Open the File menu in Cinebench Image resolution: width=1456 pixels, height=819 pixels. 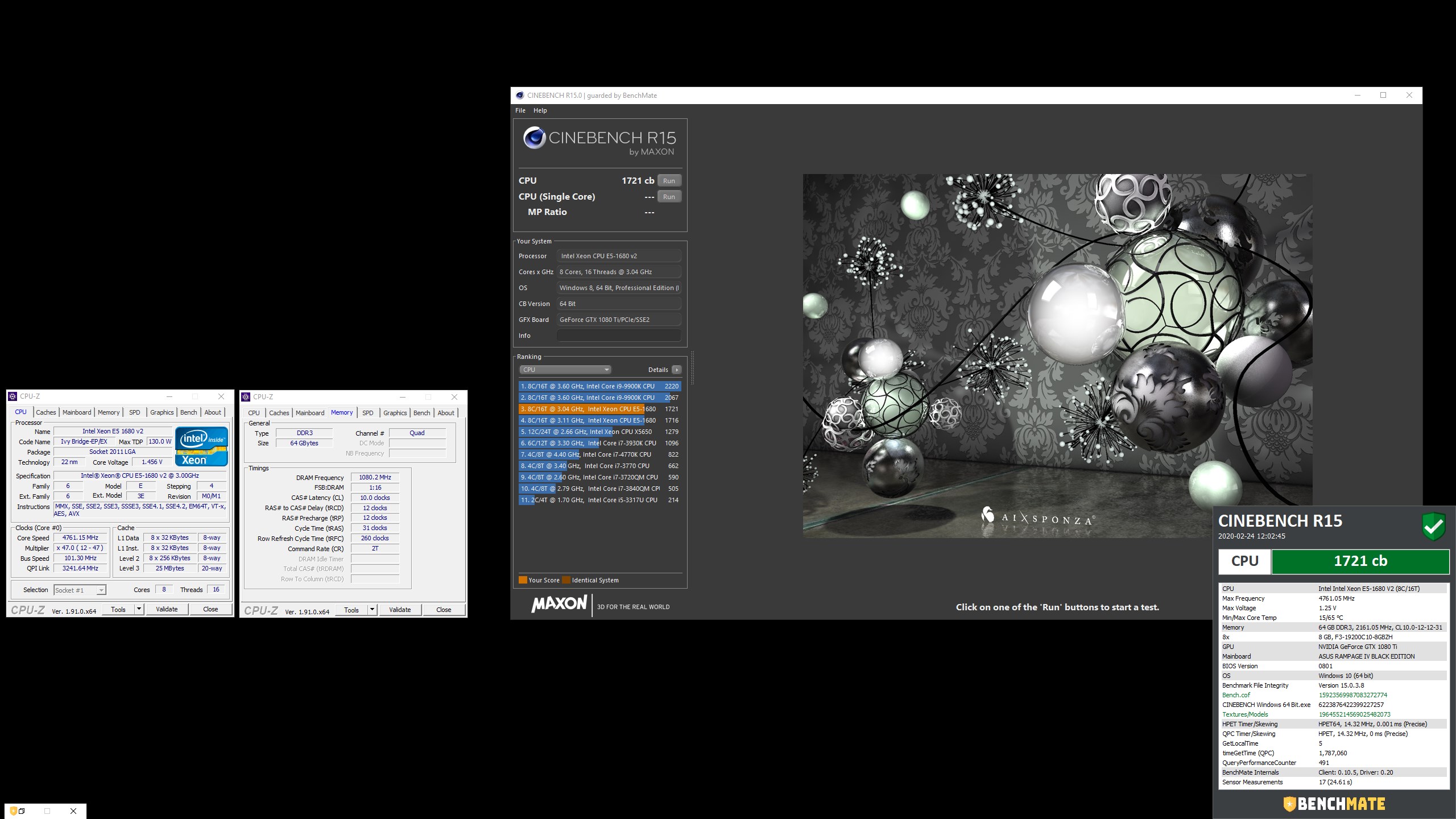click(520, 110)
